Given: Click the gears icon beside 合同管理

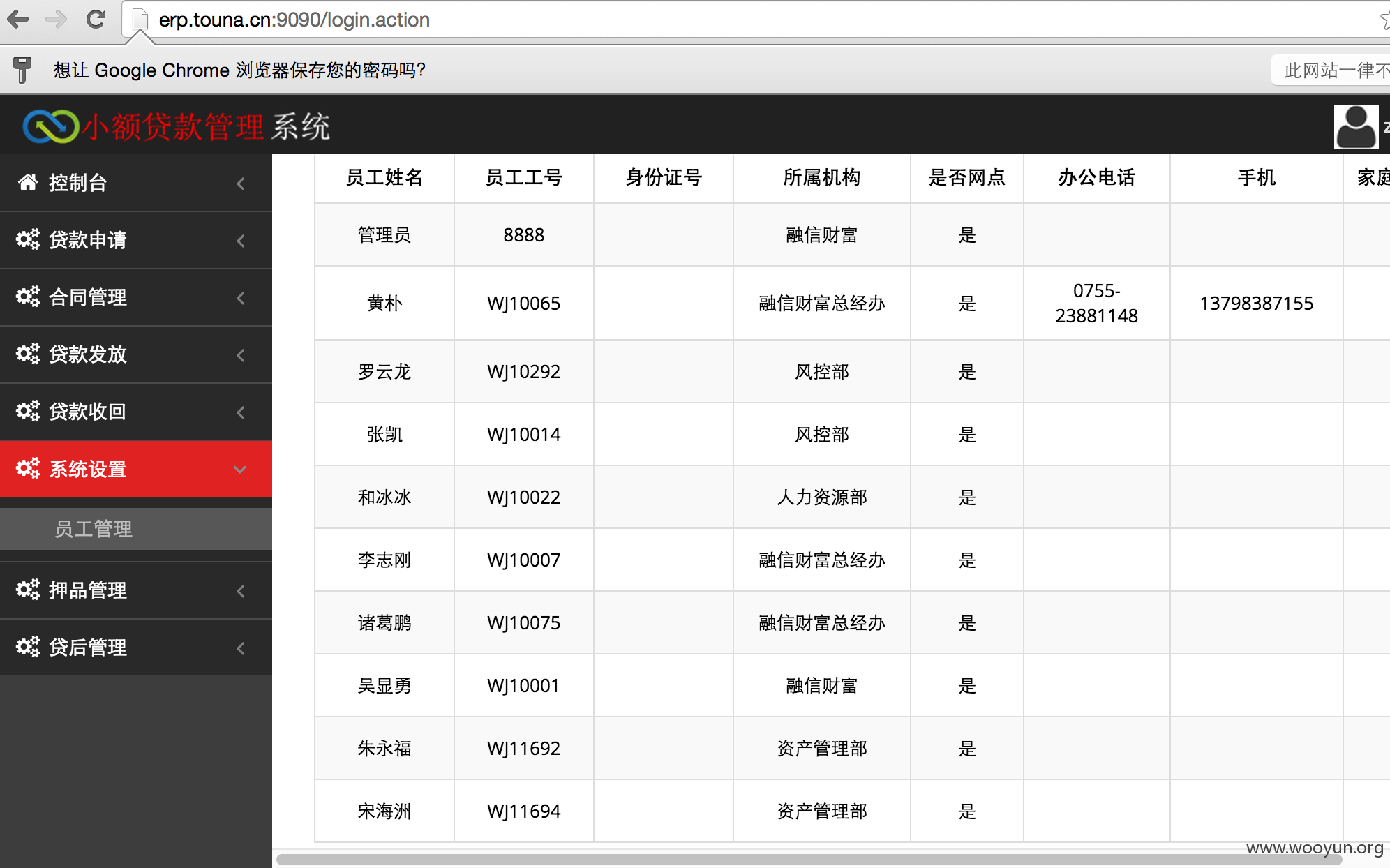Looking at the screenshot, I should pyautogui.click(x=28, y=297).
